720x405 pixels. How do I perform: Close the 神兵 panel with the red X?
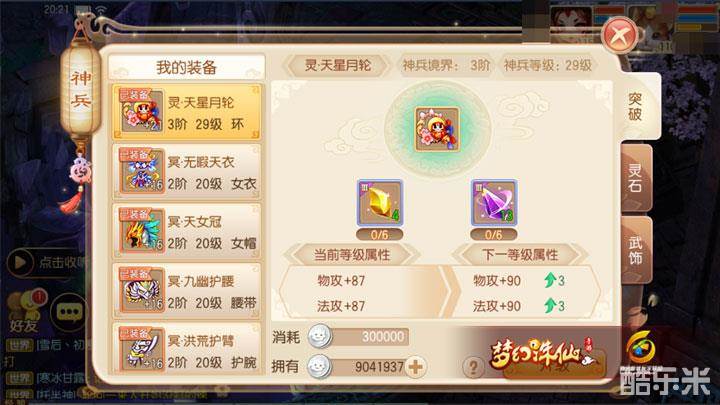click(x=620, y=35)
